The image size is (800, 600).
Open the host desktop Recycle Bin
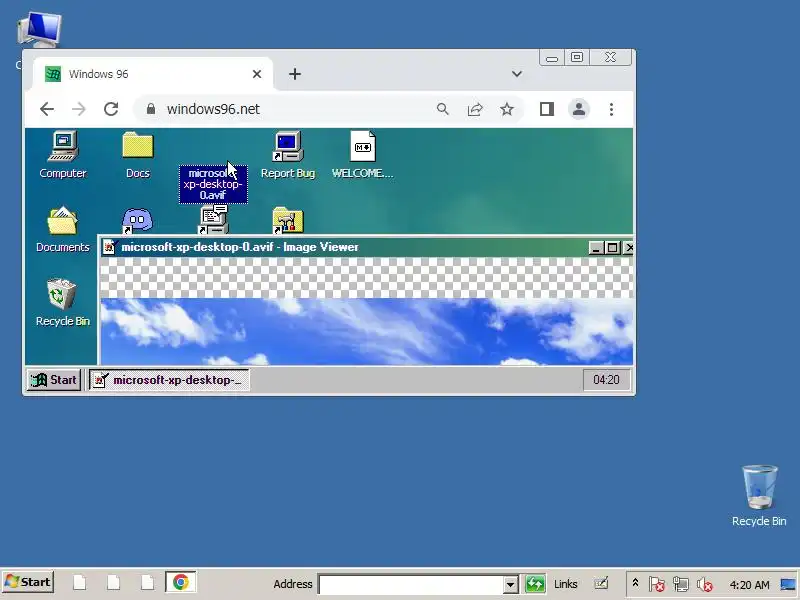click(x=759, y=495)
